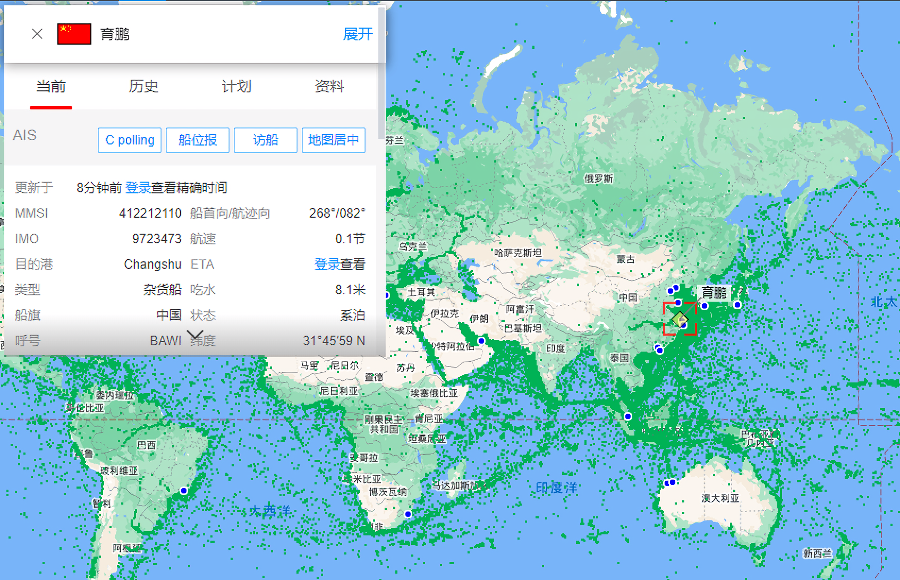Click 登录 link next to 查看精确时间
The width and height of the screenshot is (900, 580).
[x=138, y=187]
